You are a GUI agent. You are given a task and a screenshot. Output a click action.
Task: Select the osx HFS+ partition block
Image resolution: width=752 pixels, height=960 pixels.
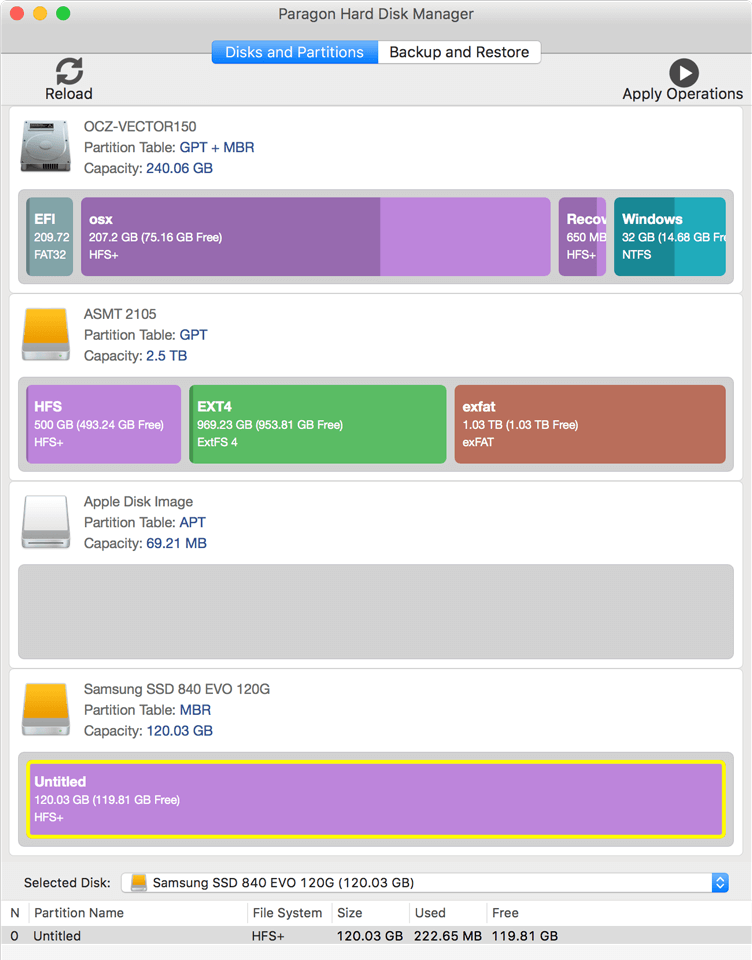point(315,236)
